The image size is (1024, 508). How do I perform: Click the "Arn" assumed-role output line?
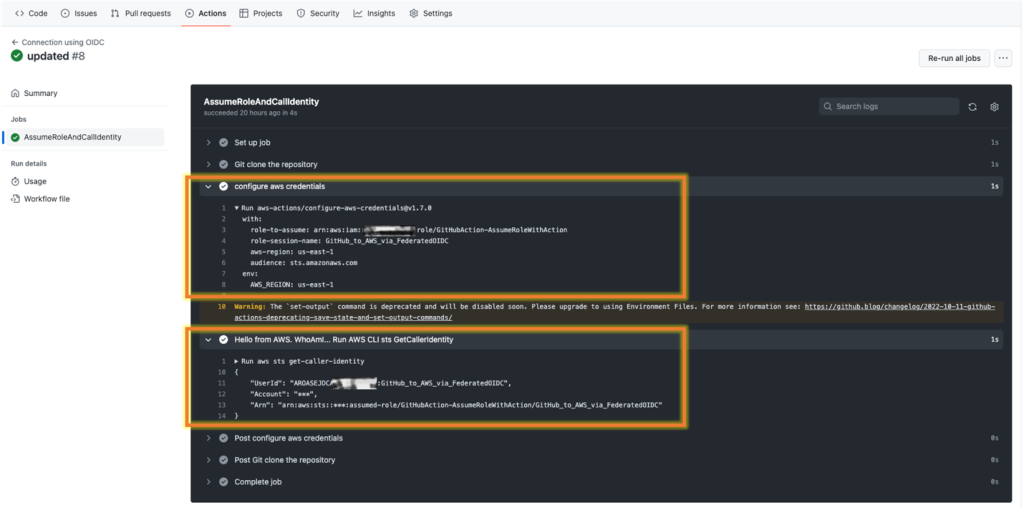(x=456, y=405)
